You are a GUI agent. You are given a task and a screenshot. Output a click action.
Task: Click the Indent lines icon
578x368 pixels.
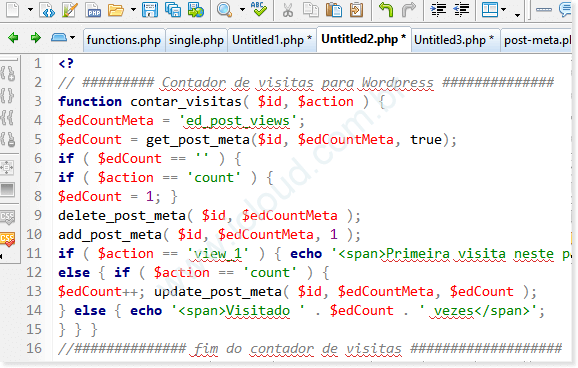coord(438,10)
